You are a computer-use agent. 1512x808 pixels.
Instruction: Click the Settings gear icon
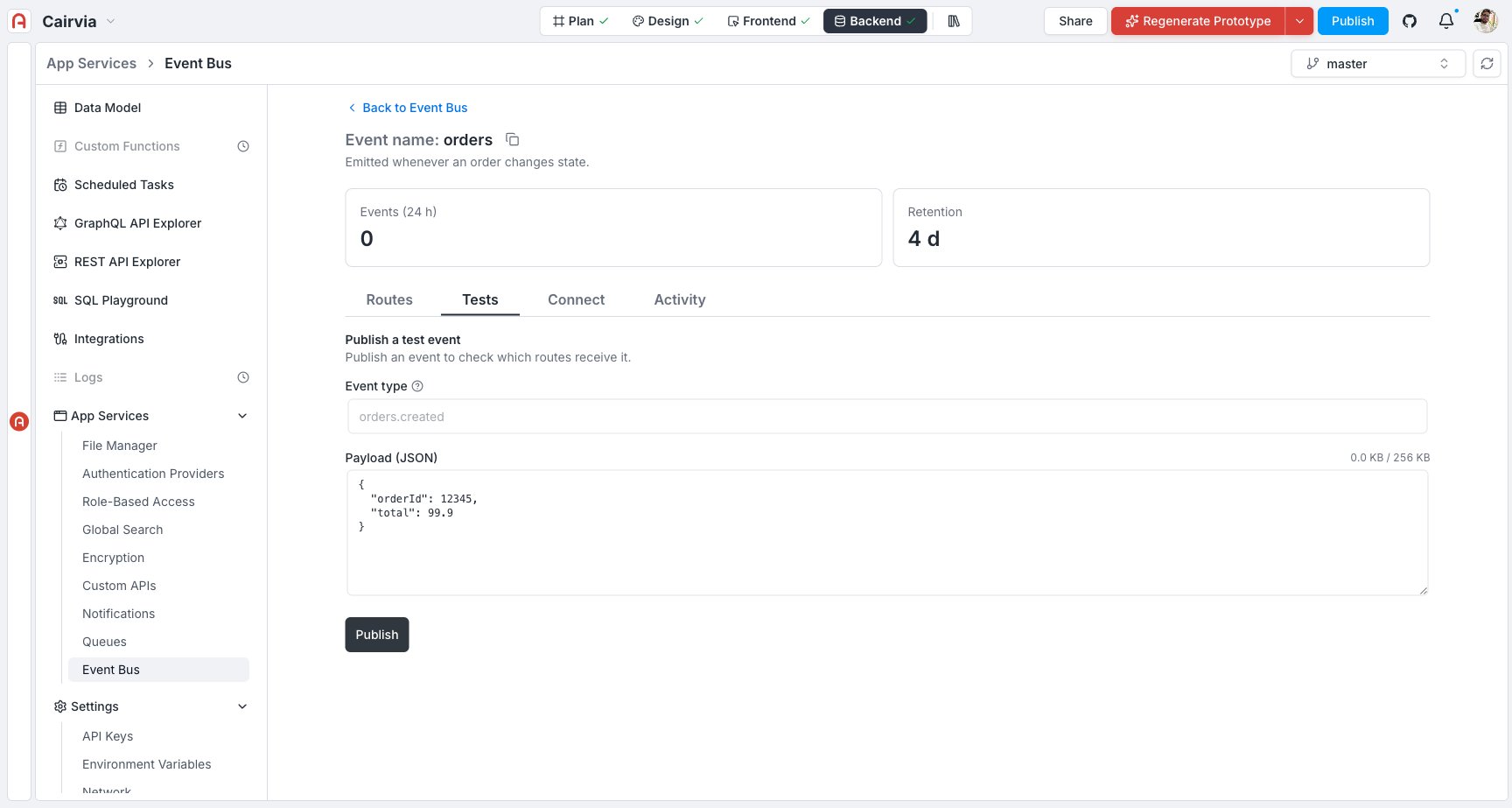pos(60,706)
